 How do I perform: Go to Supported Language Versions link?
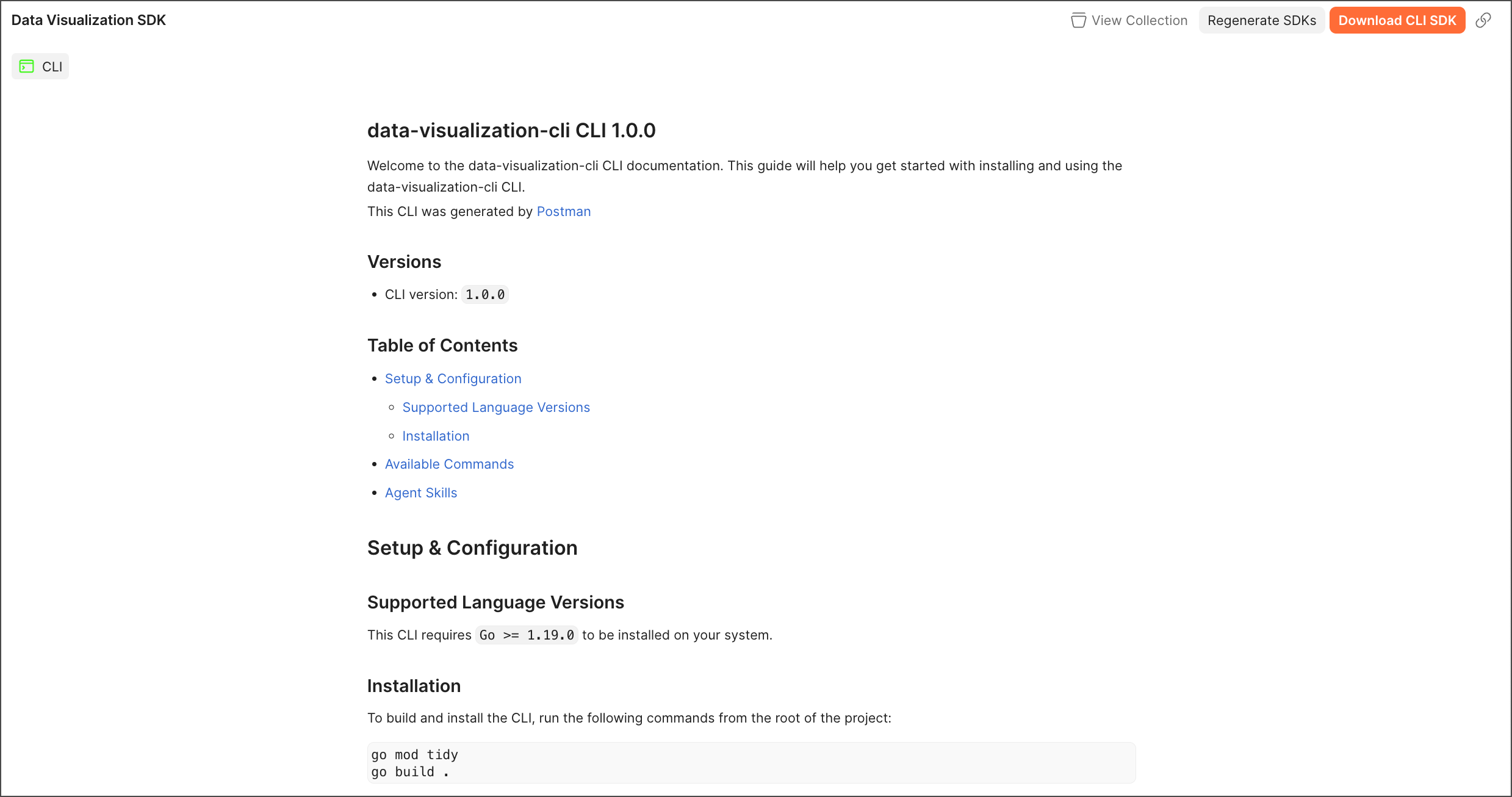point(495,408)
